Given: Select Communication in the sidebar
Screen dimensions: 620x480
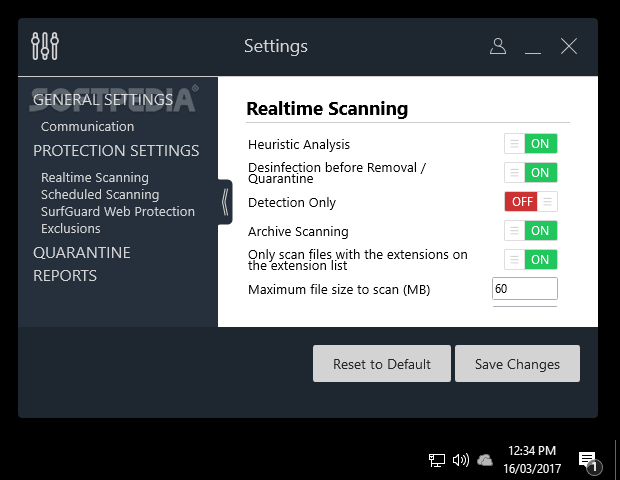Looking at the screenshot, I should 87,127.
